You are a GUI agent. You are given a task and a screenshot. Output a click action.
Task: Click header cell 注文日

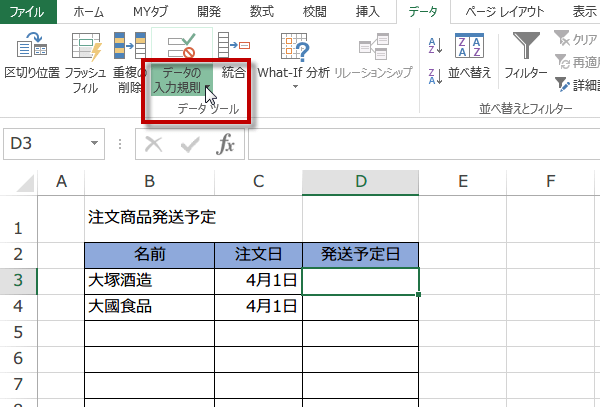(258, 255)
